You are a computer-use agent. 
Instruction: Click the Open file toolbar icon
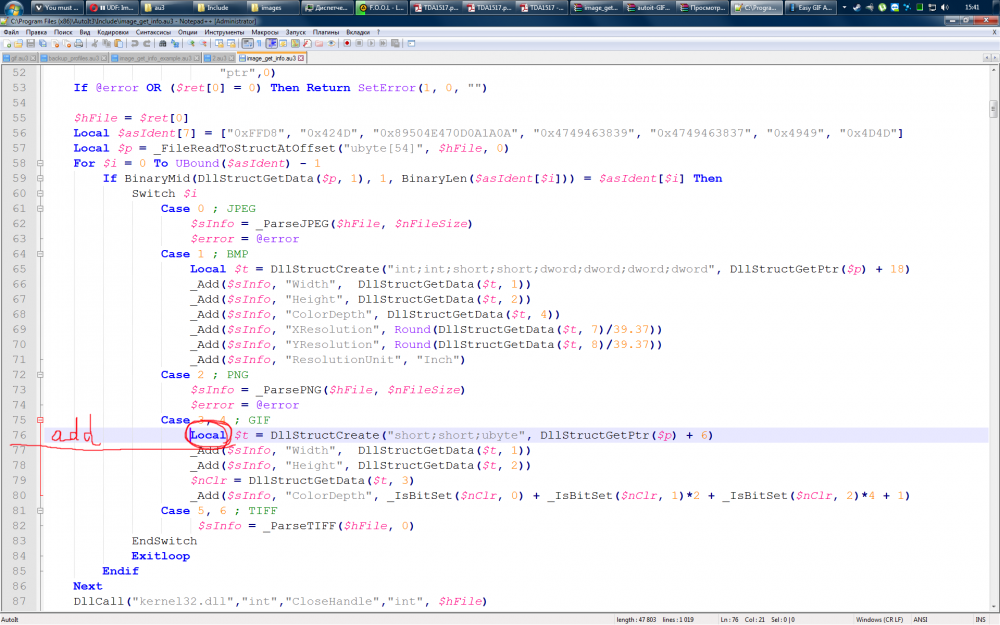point(18,43)
